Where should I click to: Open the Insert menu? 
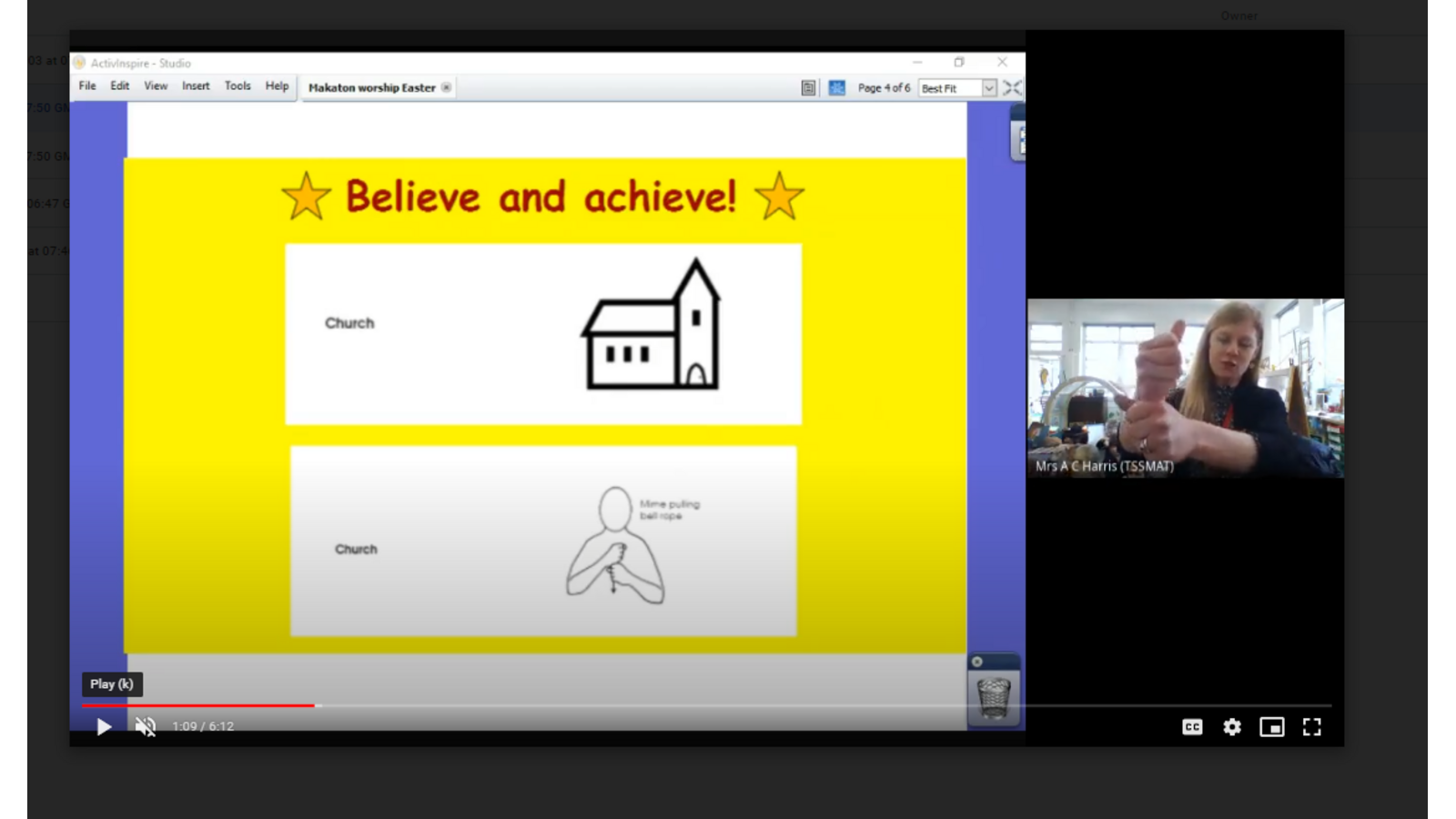(x=196, y=86)
